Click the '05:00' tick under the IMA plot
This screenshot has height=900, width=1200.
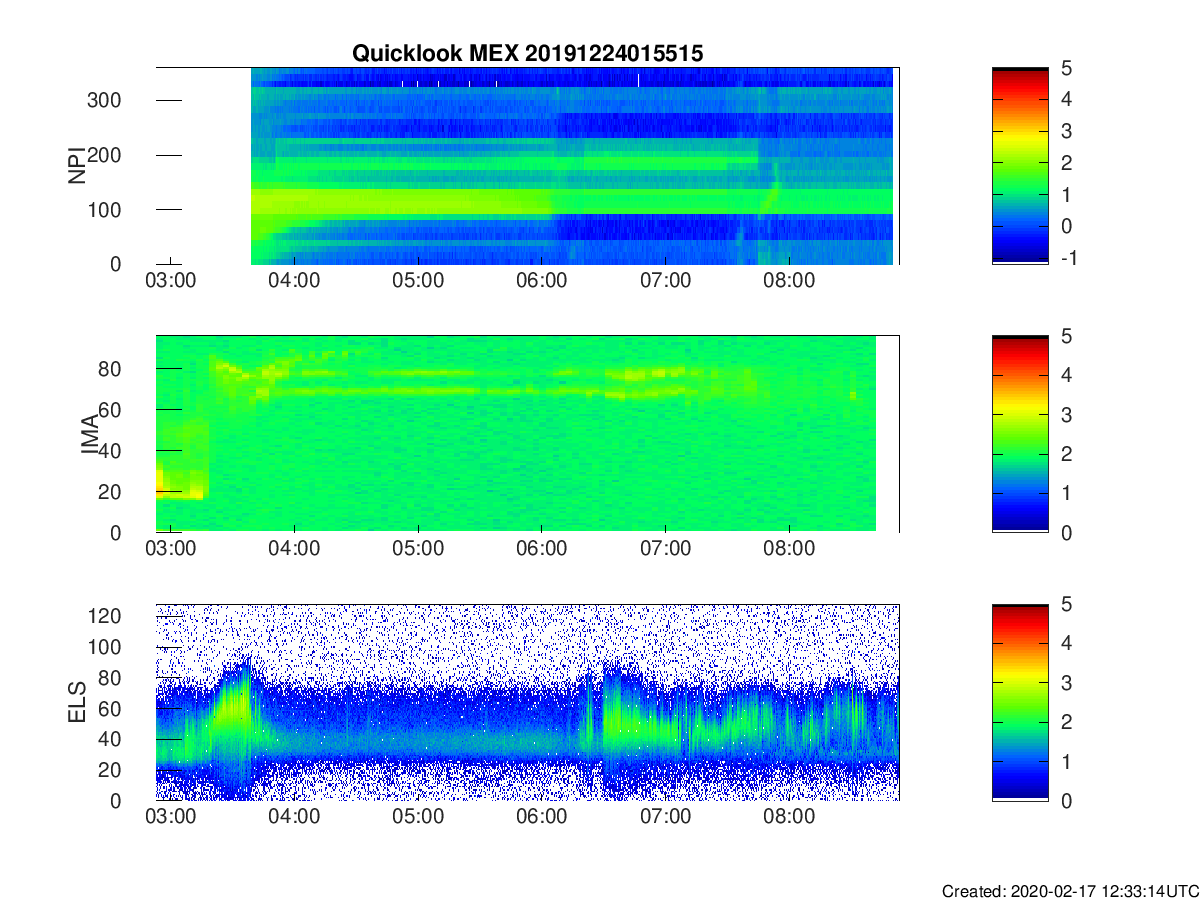click(x=418, y=549)
